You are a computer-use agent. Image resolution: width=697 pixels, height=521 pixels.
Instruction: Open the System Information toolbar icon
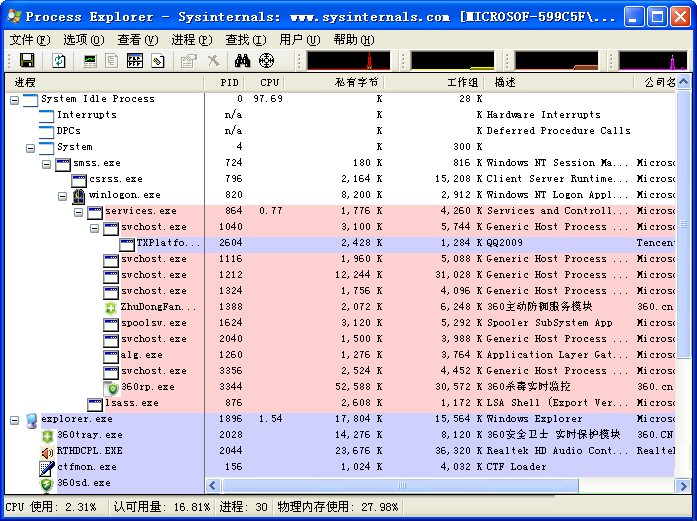click(x=90, y=61)
